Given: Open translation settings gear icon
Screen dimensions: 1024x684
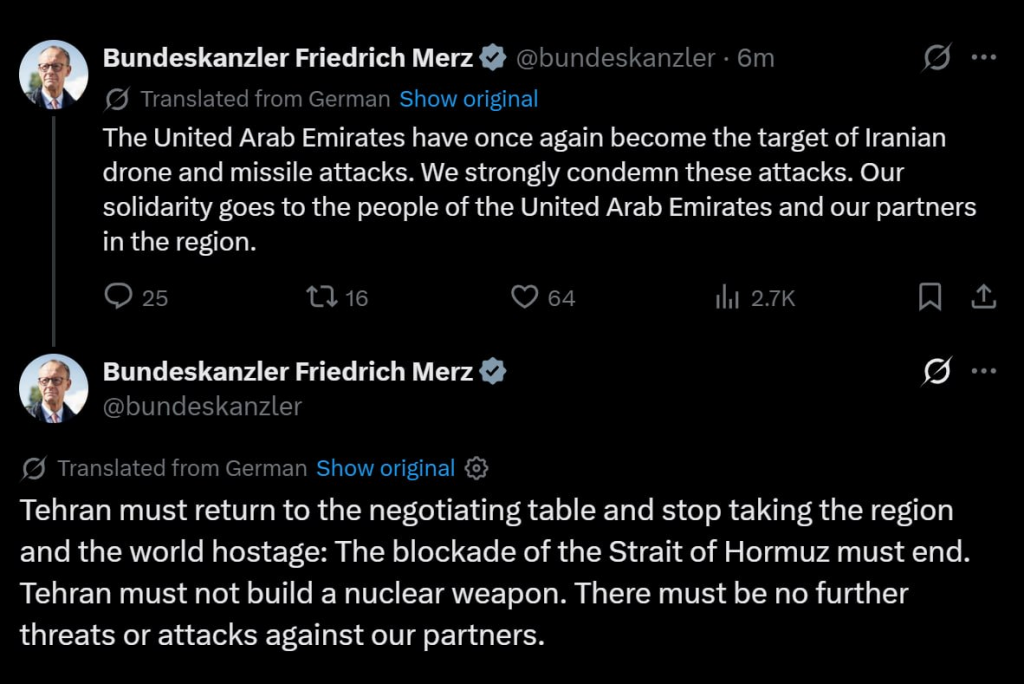Looking at the screenshot, I should [476, 468].
